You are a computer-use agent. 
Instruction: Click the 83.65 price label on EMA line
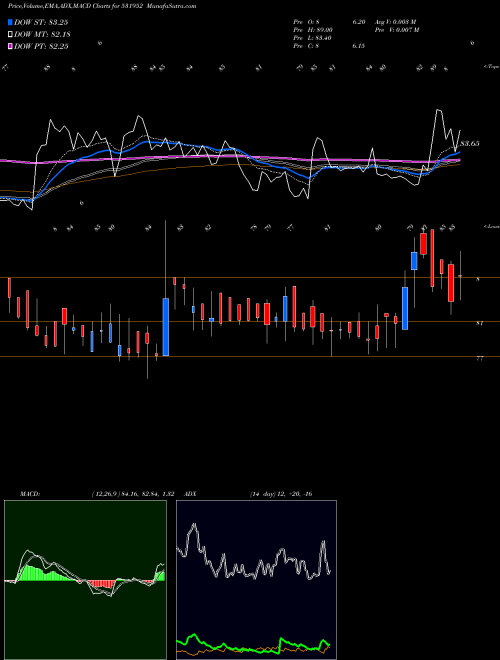pos(470,144)
